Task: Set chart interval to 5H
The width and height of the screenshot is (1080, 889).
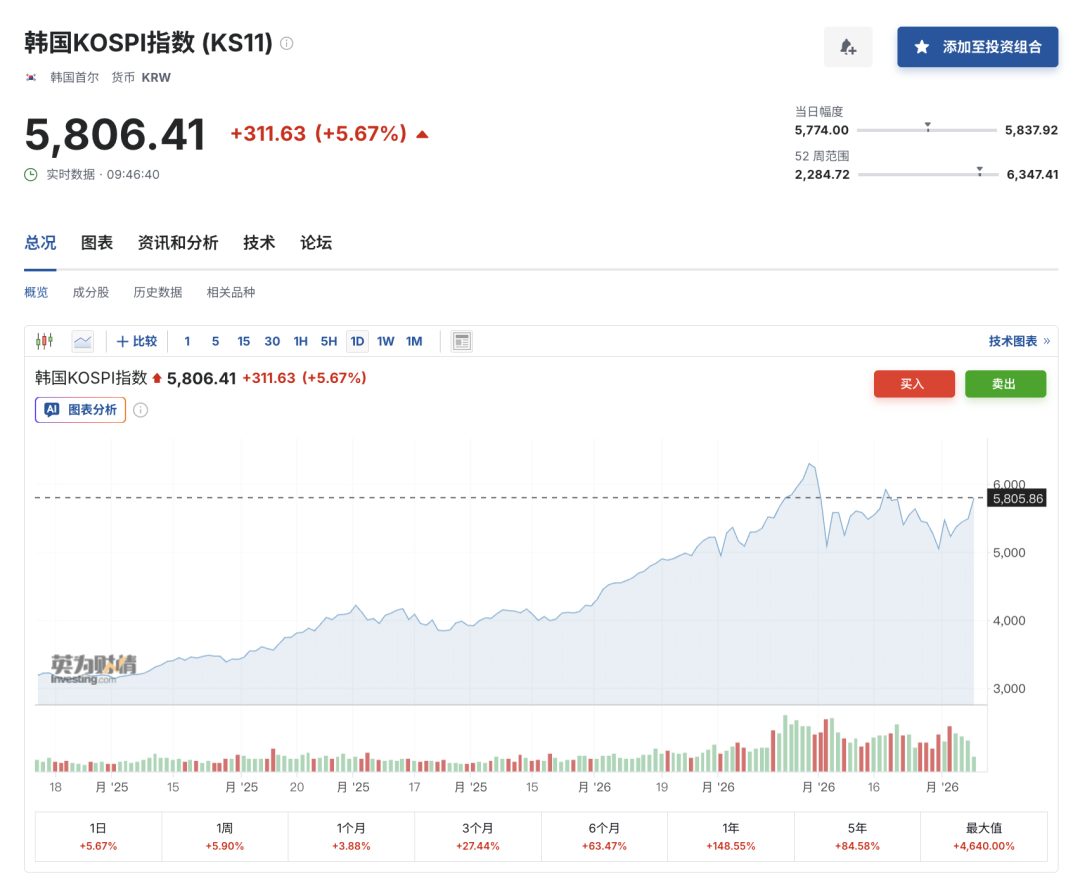Action: (x=329, y=341)
